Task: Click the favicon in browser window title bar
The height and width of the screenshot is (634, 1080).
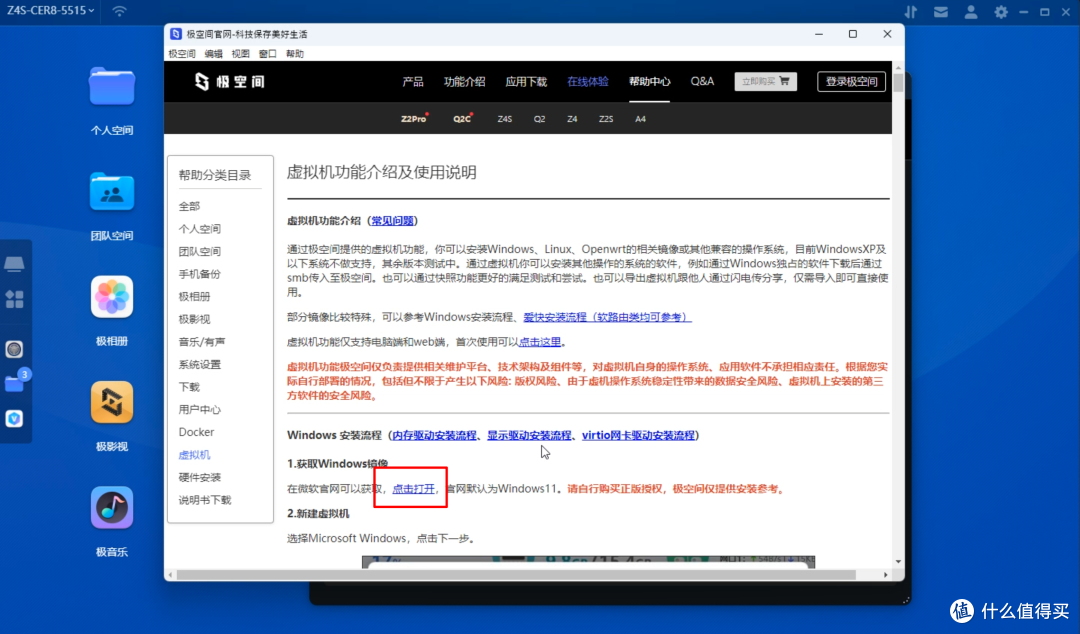Action: pyautogui.click(x=176, y=34)
